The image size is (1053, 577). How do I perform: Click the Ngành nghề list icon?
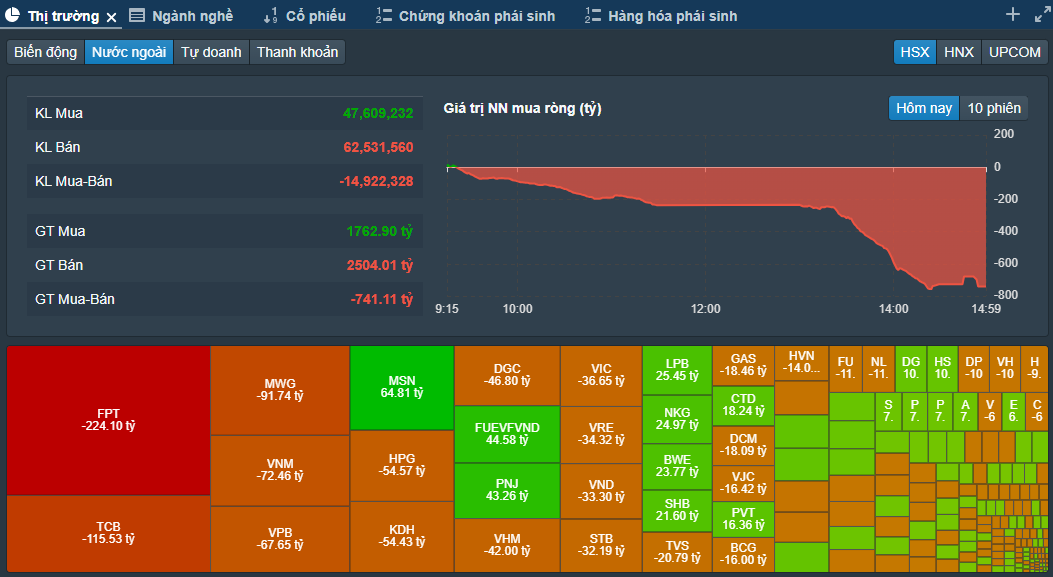point(137,16)
